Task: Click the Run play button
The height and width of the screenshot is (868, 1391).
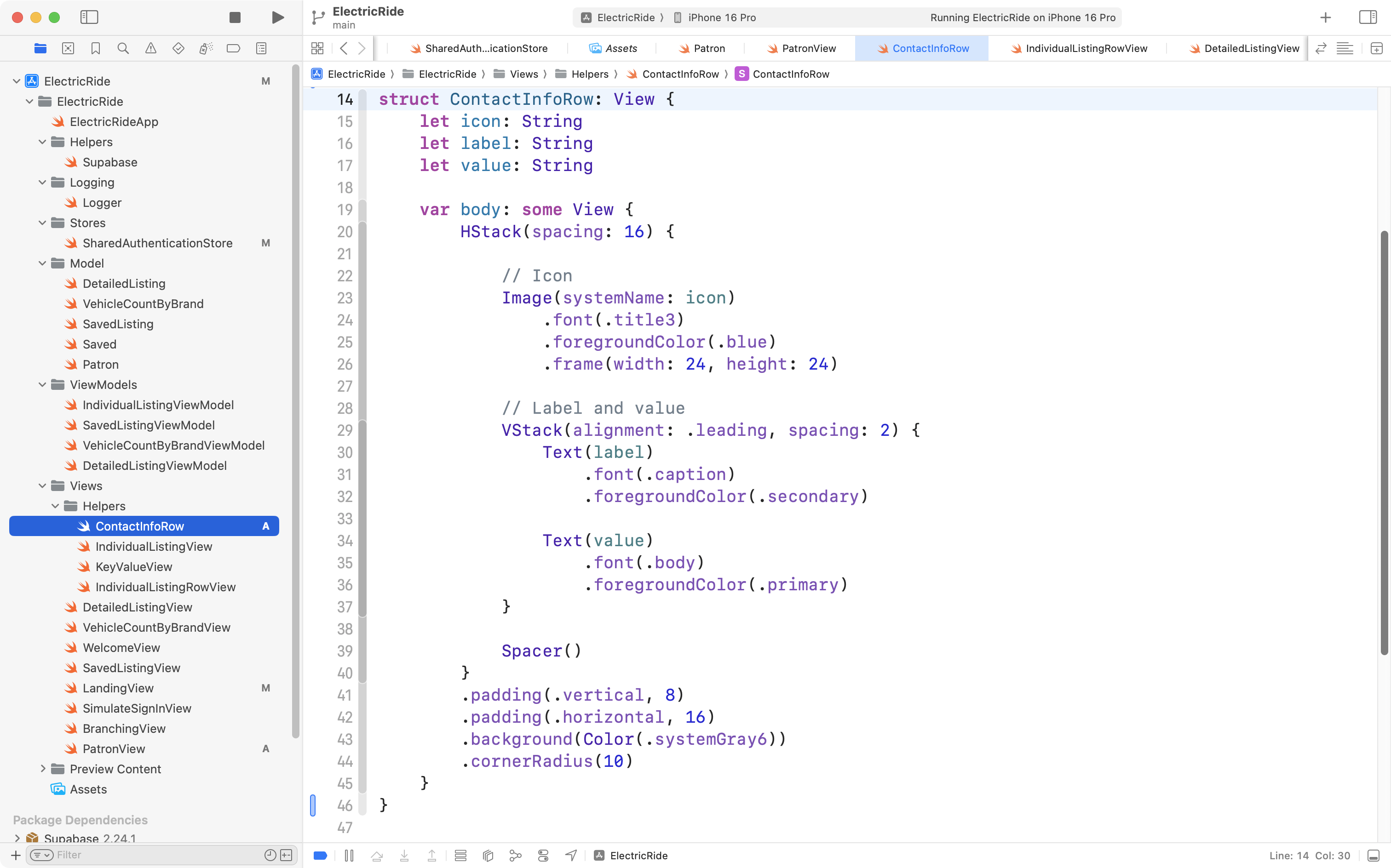Action: pos(277,17)
